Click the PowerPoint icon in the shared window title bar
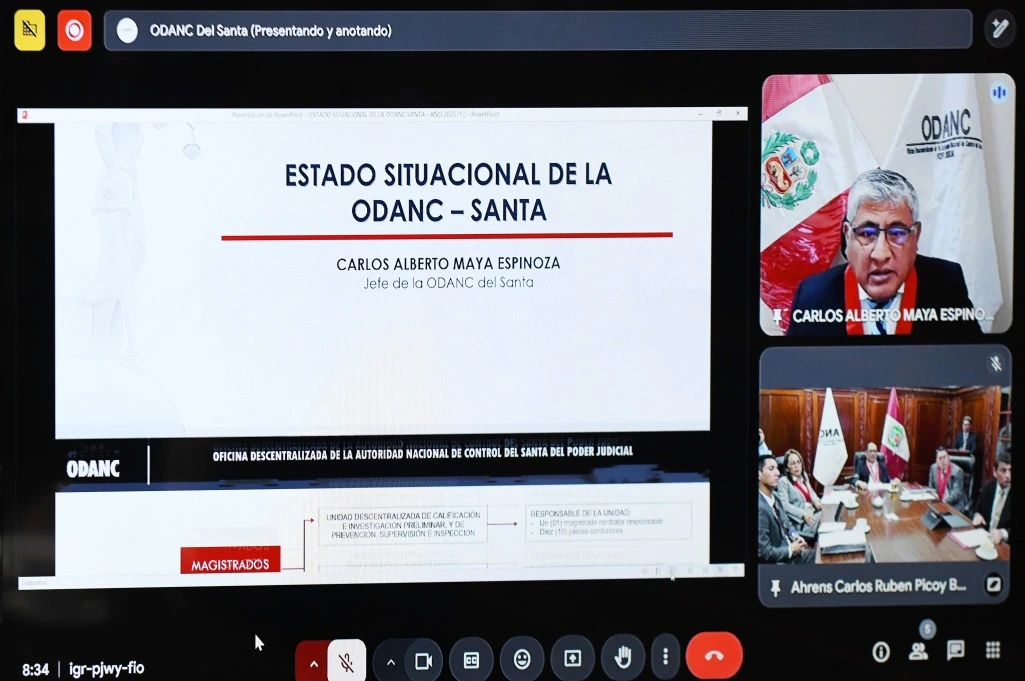 pyautogui.click(x=25, y=115)
